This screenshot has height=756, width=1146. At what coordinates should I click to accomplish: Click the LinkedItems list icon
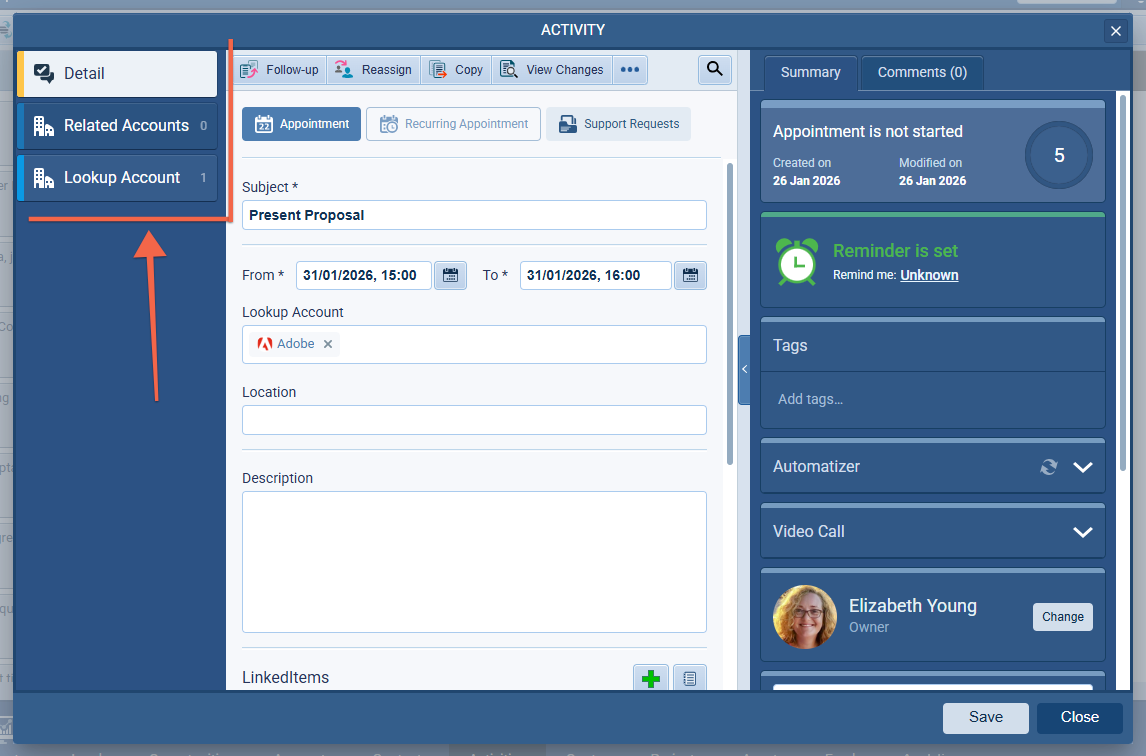[690, 679]
